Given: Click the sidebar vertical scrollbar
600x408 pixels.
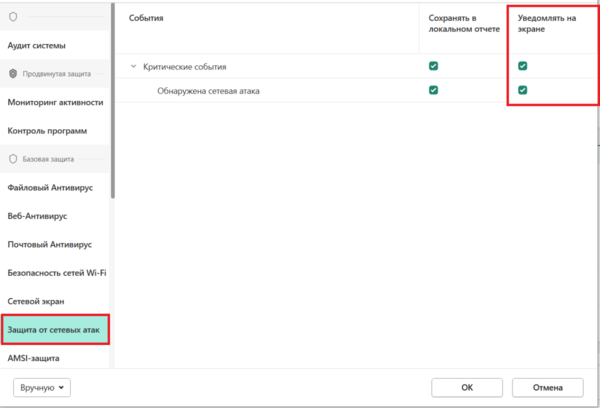Looking at the screenshot, I should click(112, 101).
